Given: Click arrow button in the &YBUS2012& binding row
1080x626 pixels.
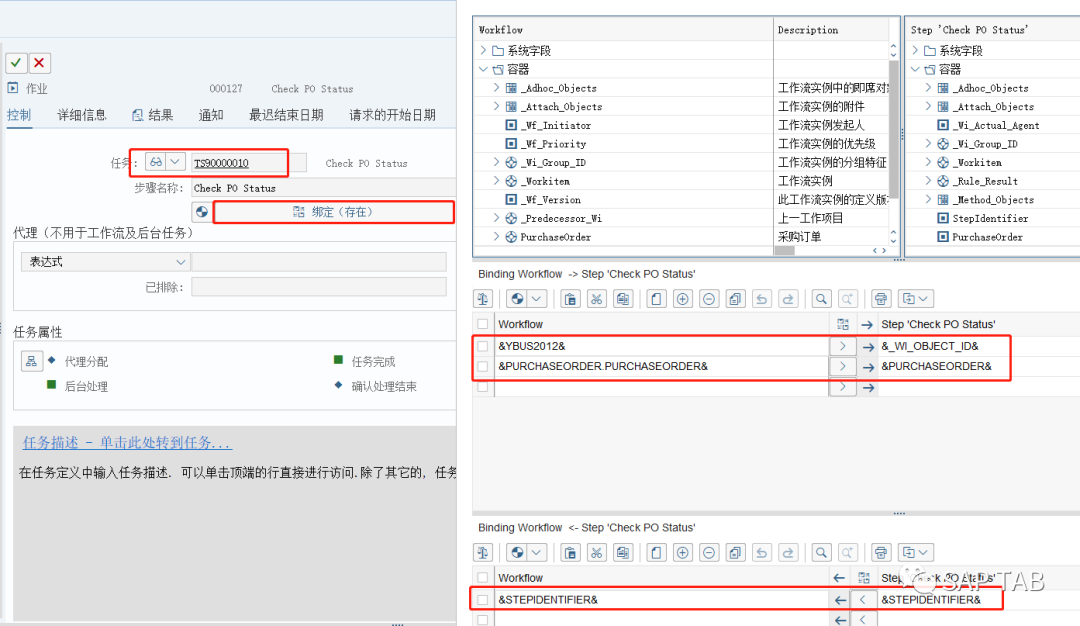Looking at the screenshot, I should pos(842,346).
